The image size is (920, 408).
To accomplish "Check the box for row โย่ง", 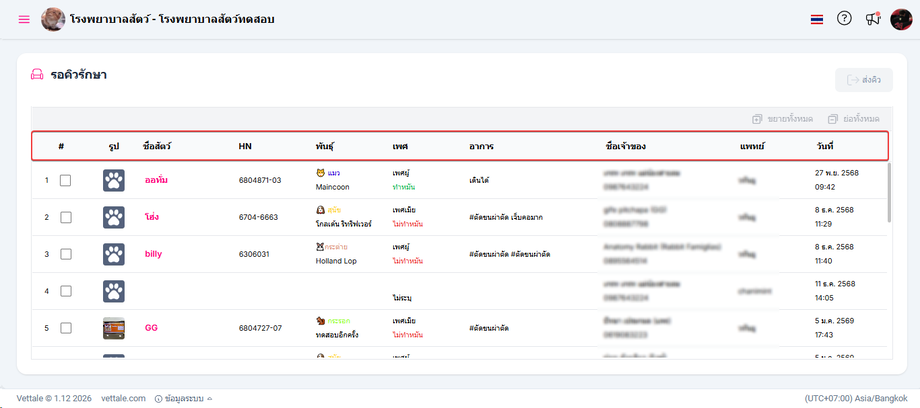I will coord(65,217).
